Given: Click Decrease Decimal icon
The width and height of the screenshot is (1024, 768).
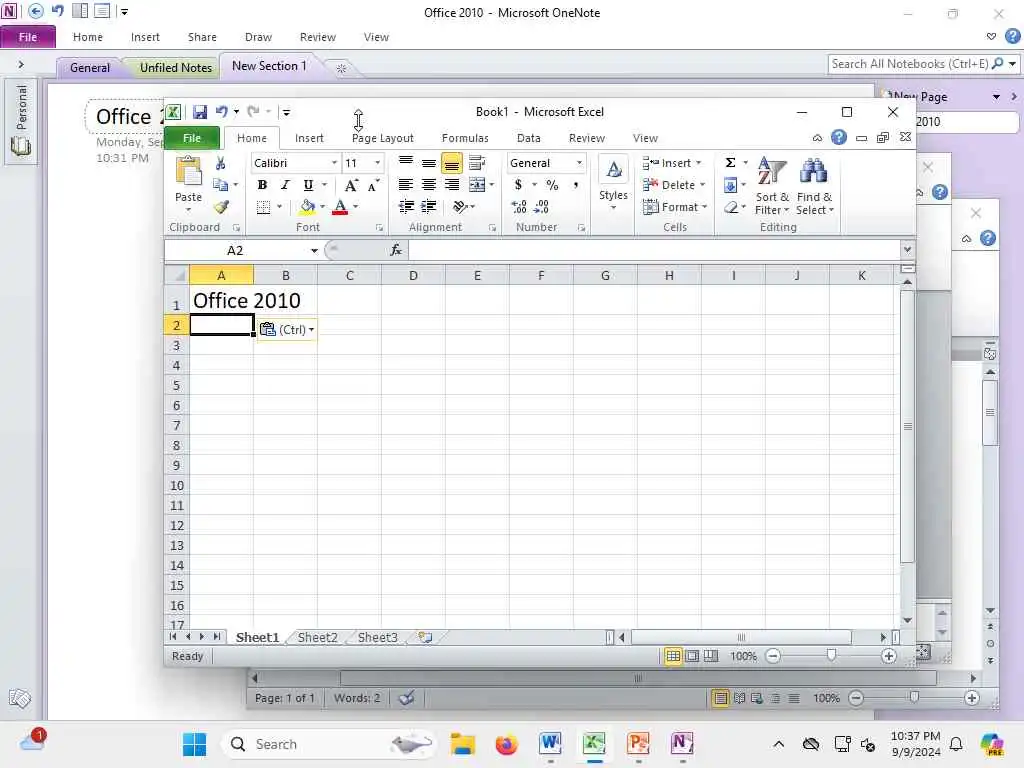Looking at the screenshot, I should click(x=541, y=207).
